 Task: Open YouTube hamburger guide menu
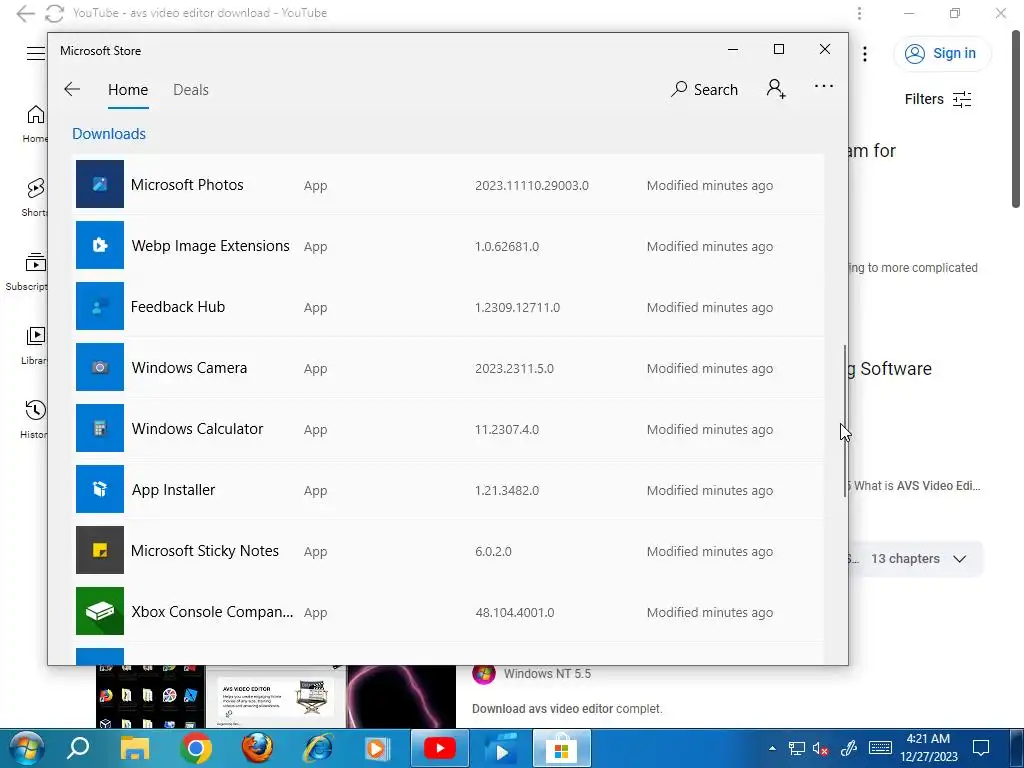(x=36, y=53)
